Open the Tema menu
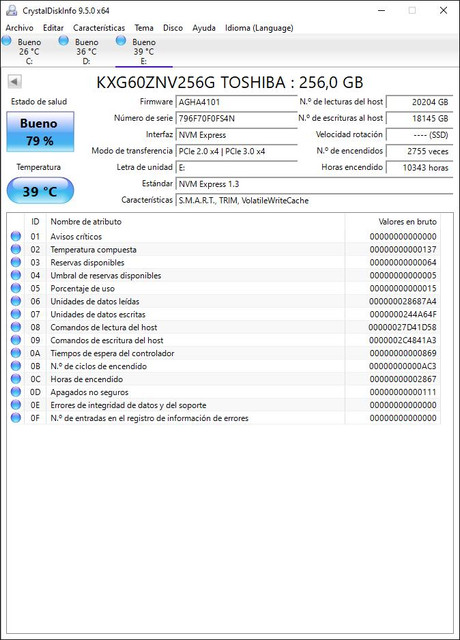460x640 pixels. pos(144,28)
